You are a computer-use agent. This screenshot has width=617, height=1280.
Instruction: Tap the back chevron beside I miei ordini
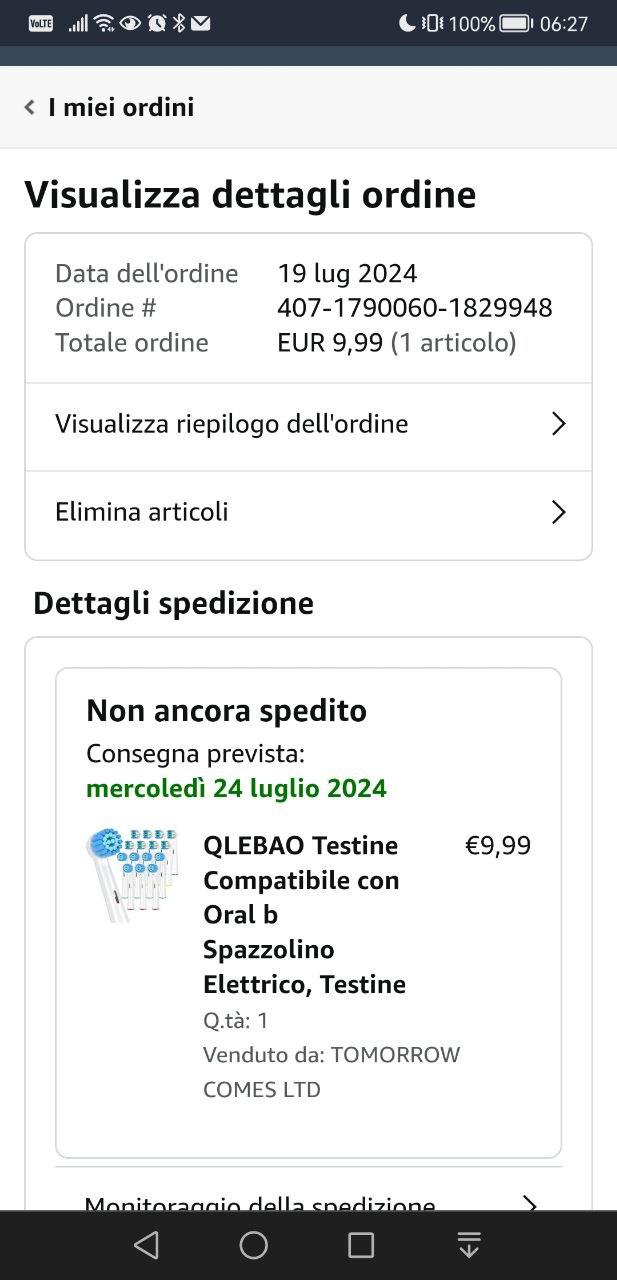point(30,107)
